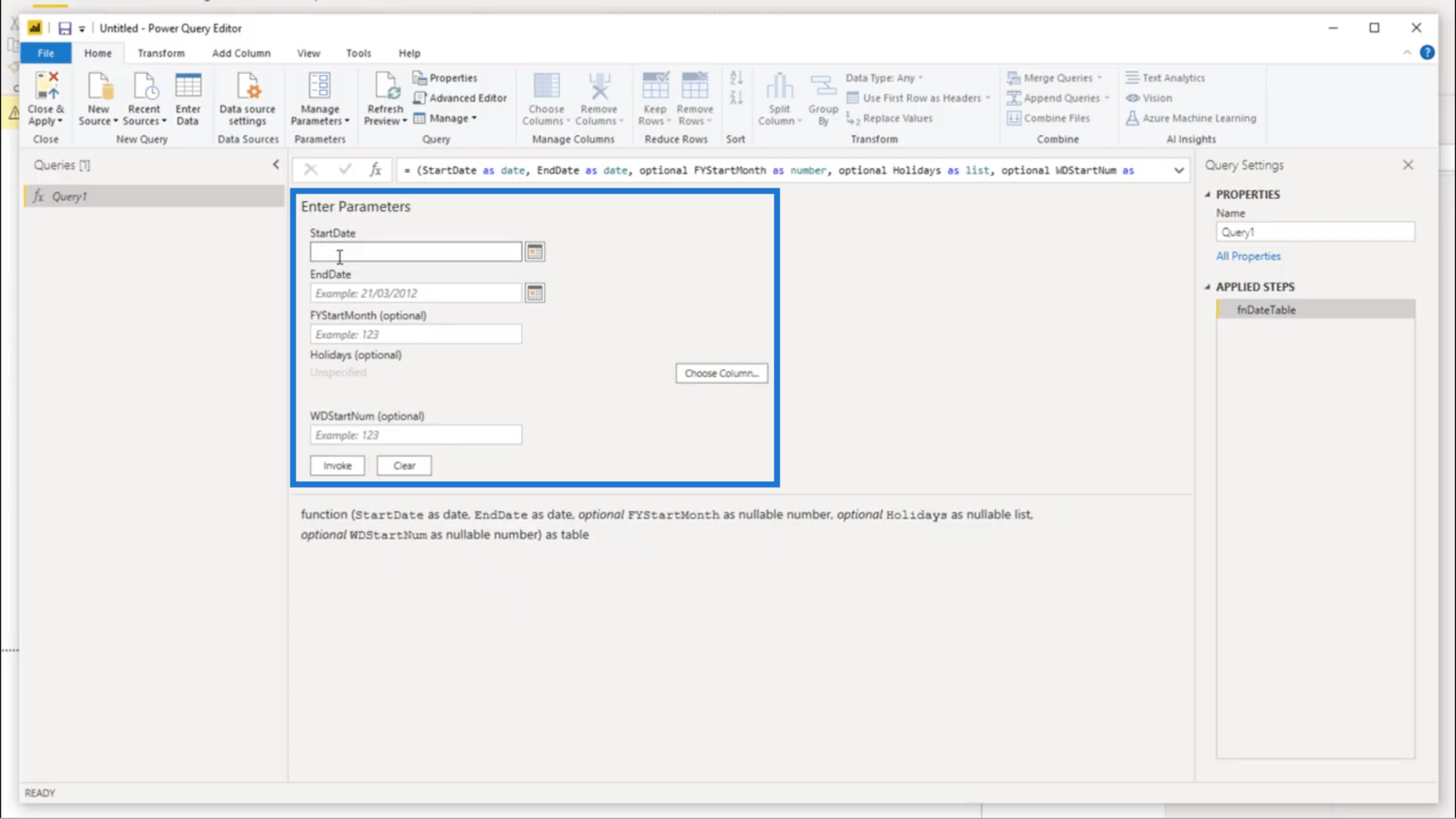
Task: Click the Group By icon
Action: click(x=822, y=87)
